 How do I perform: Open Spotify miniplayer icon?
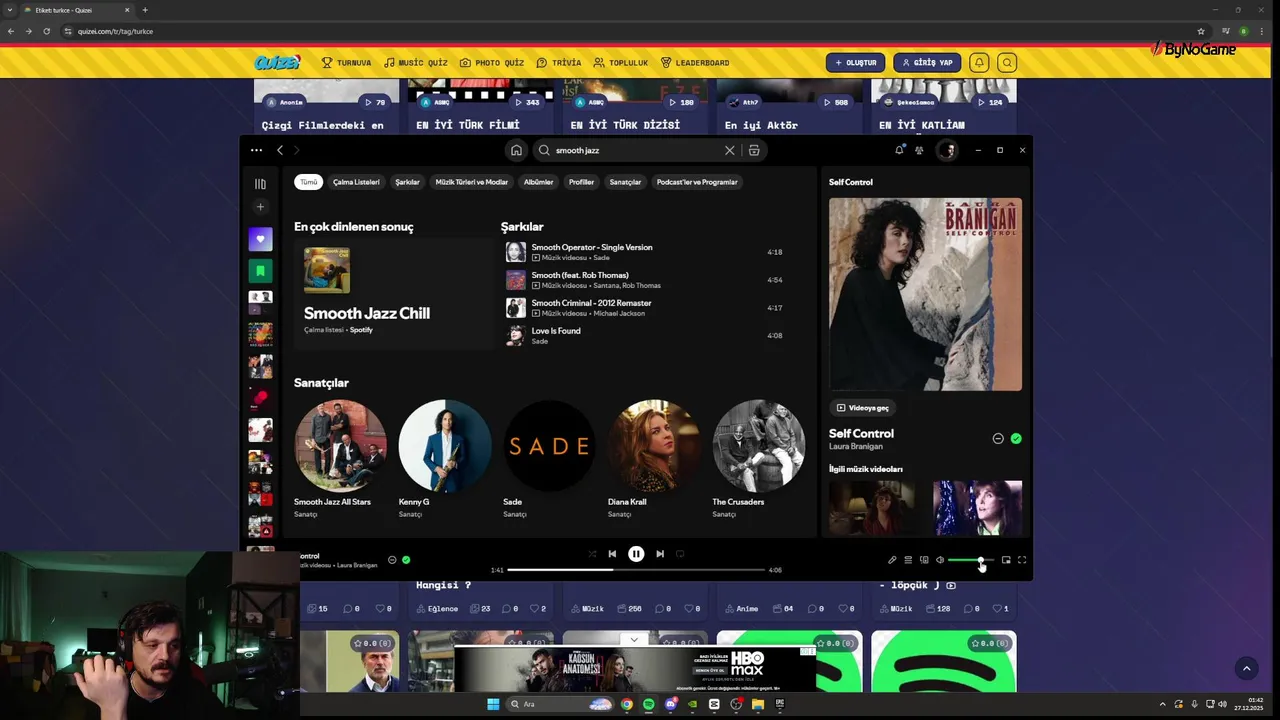pos(1006,560)
